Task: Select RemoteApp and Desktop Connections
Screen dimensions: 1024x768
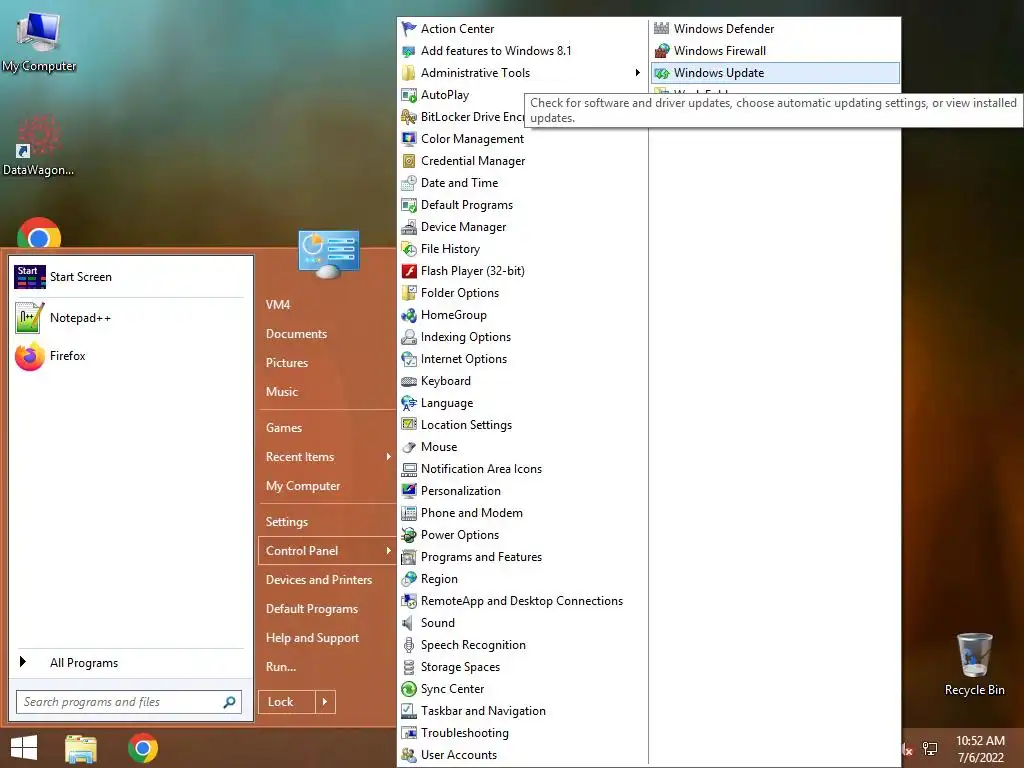Action: click(x=522, y=601)
